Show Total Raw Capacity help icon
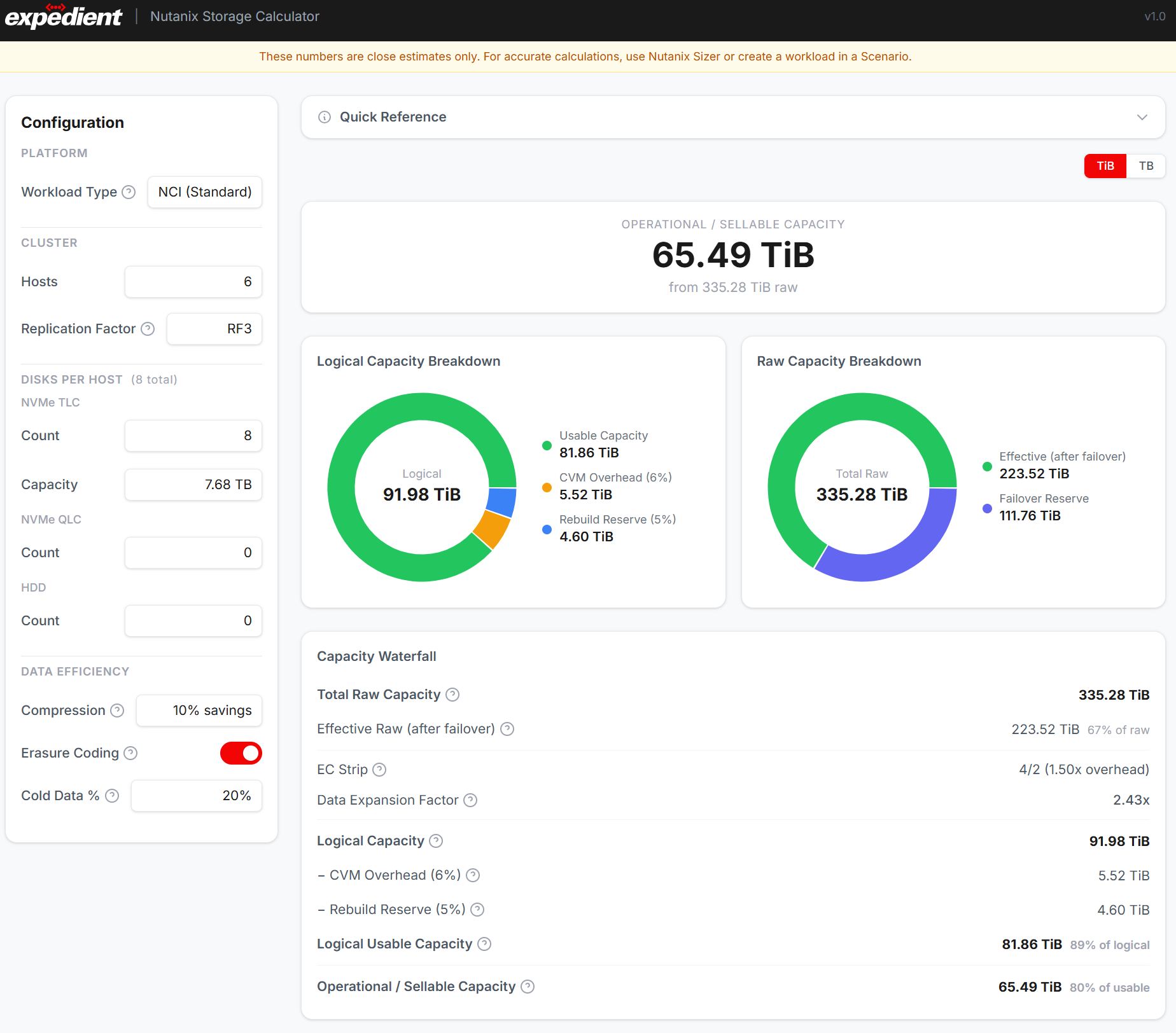 pyautogui.click(x=452, y=695)
